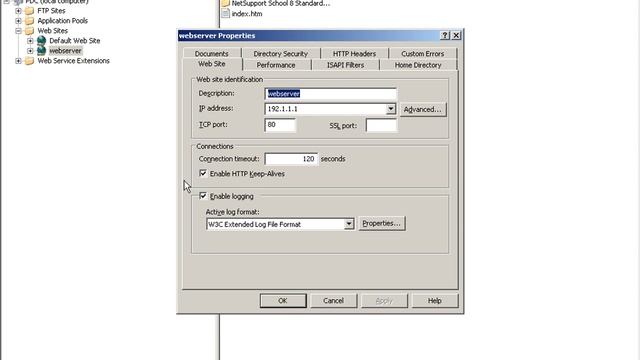Click the webserver site globe icon
The width and height of the screenshot is (640, 360).
pos(41,51)
